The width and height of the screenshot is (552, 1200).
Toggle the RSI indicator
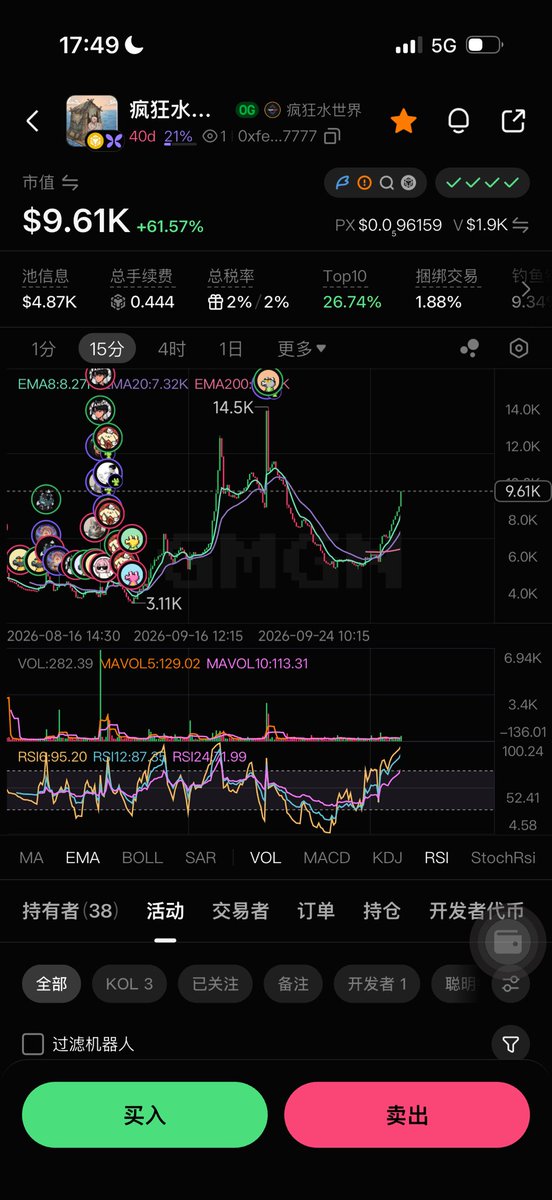coord(436,857)
